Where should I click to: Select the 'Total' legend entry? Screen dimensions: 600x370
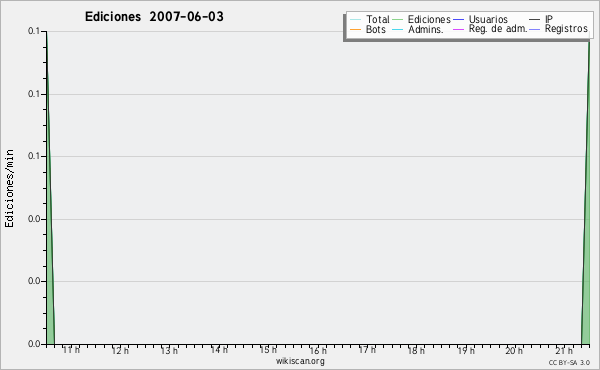(370, 19)
